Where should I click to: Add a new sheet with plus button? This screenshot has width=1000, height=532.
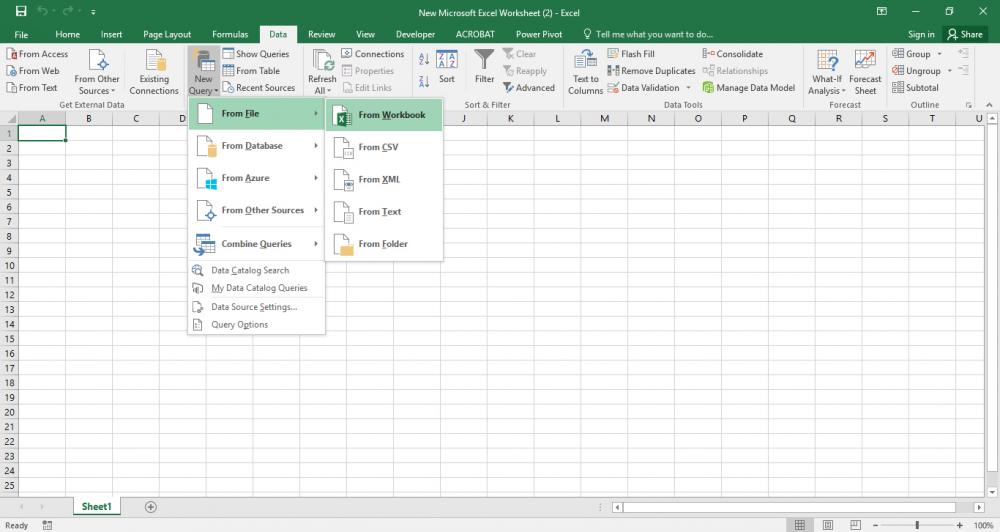click(151, 507)
